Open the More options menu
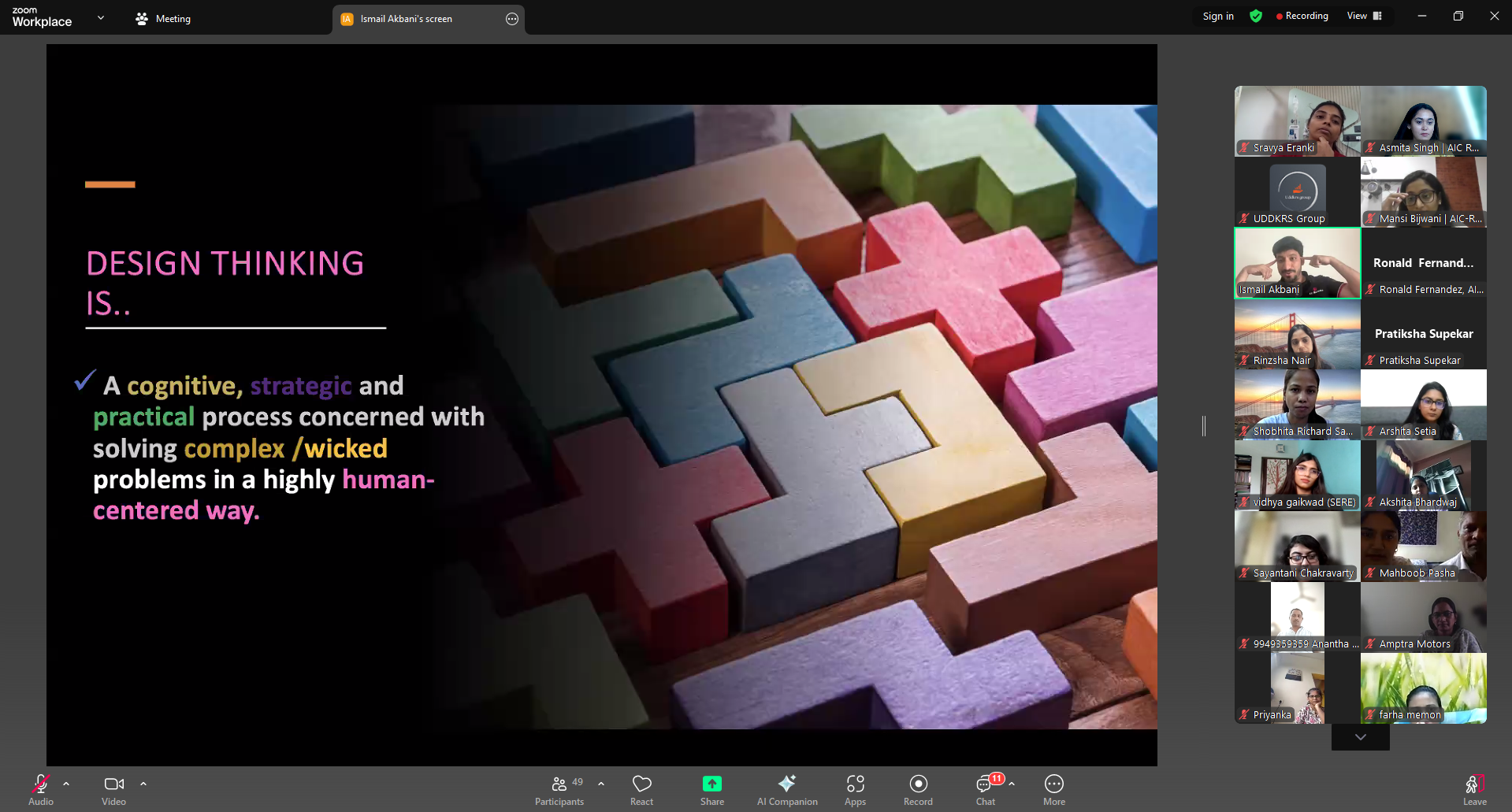The height and width of the screenshot is (812, 1512). coord(1053,790)
